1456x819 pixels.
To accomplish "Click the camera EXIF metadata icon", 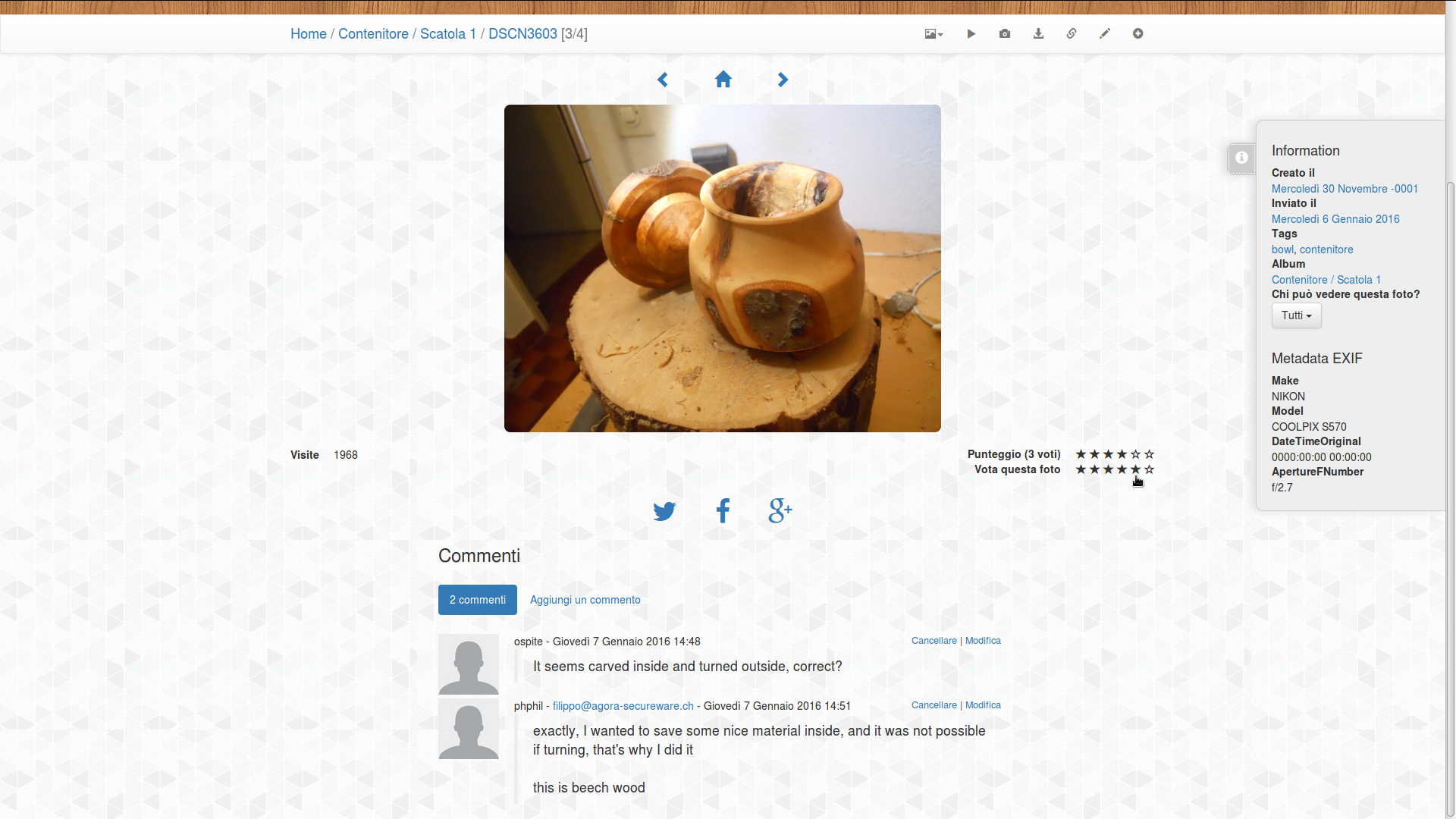I will (x=1005, y=34).
